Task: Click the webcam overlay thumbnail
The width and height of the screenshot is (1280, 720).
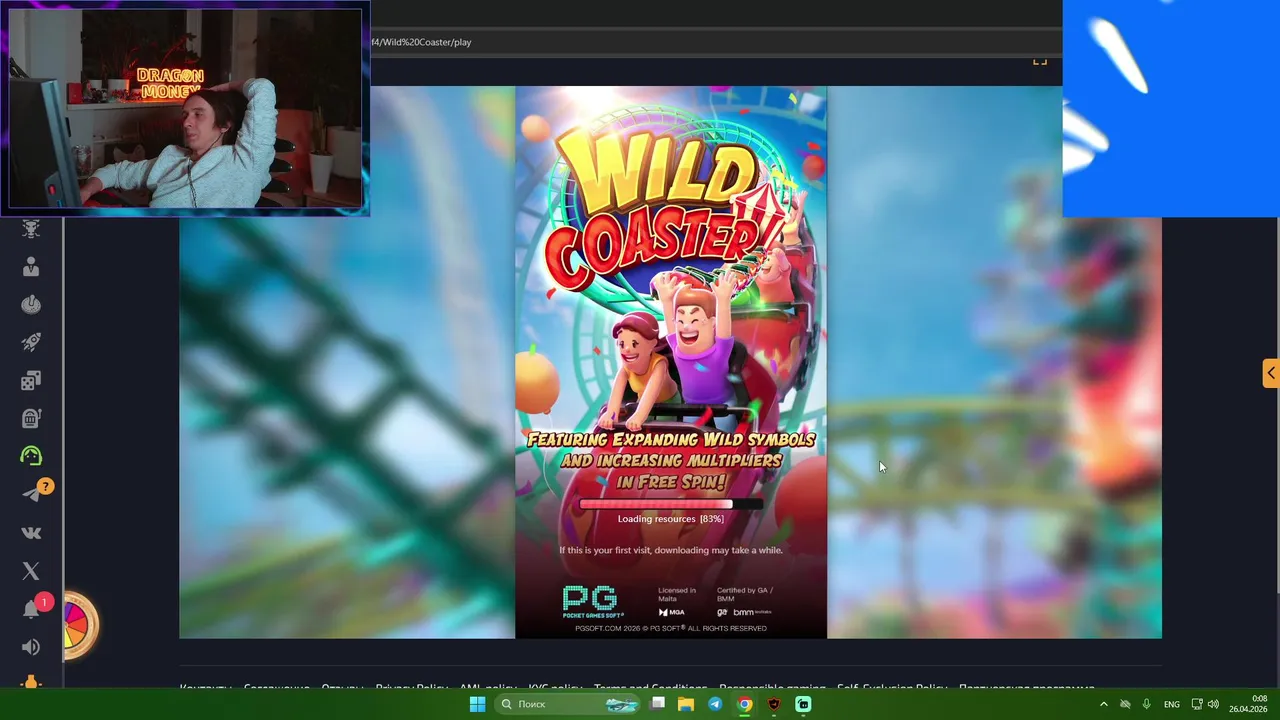Action: (185, 108)
